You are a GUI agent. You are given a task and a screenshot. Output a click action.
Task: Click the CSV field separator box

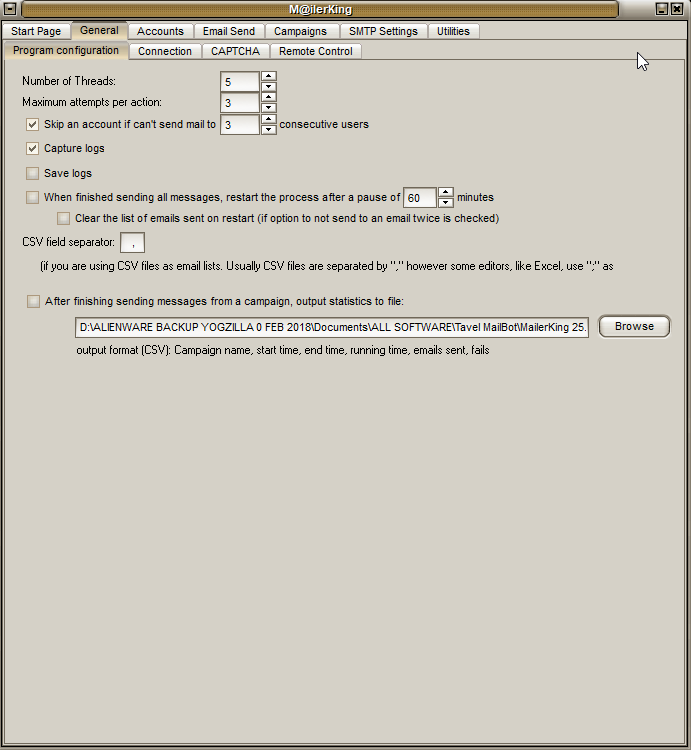pos(132,243)
